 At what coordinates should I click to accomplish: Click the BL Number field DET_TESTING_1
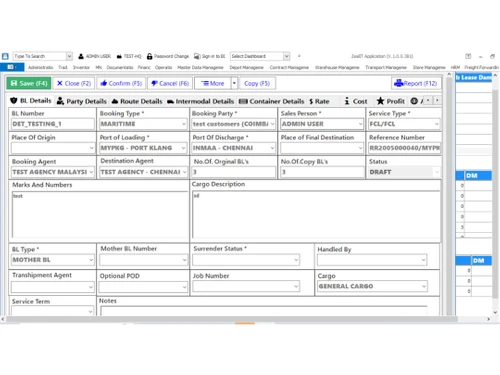(x=53, y=124)
